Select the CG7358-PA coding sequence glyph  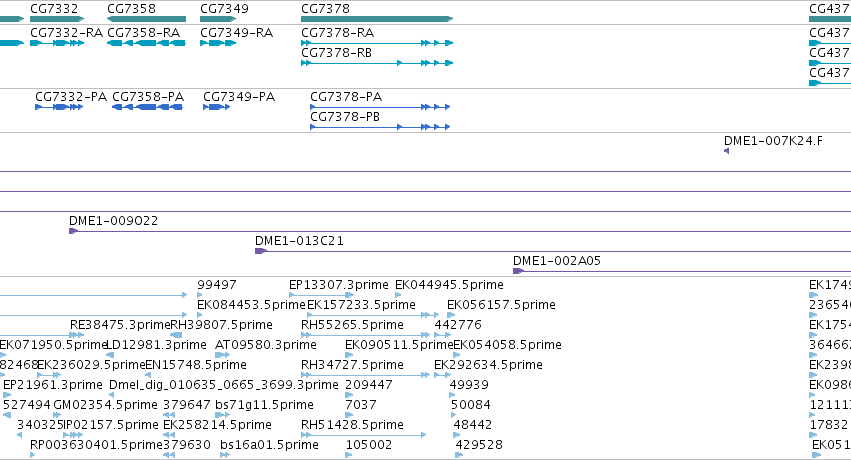[147, 107]
